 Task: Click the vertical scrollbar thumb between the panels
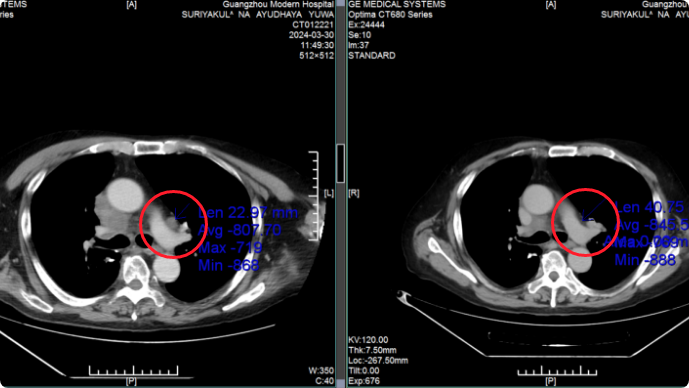coord(340,163)
